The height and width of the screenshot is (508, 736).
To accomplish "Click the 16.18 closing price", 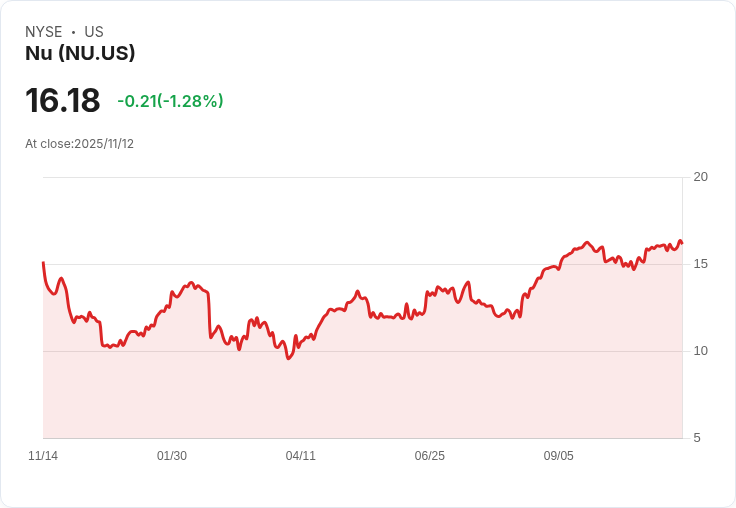I will tap(62, 101).
